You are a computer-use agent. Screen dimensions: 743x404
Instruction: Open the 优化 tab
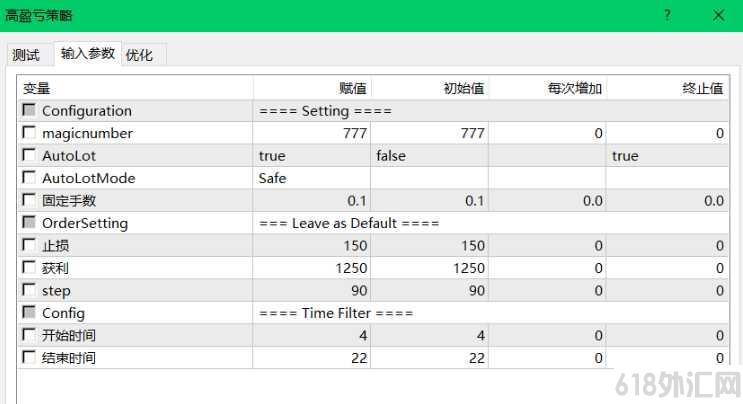point(139,55)
